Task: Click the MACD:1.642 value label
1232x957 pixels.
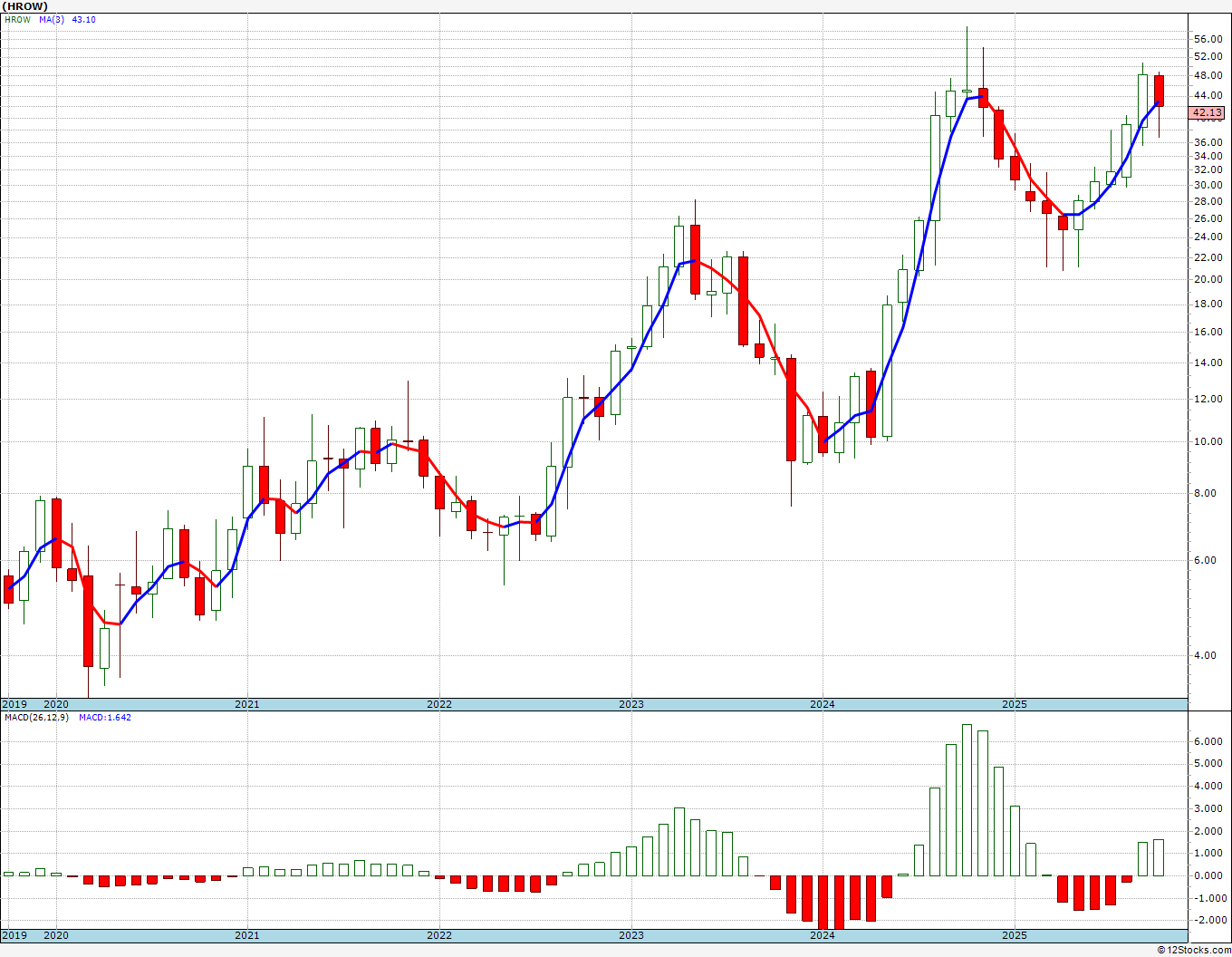Action: coord(105,717)
